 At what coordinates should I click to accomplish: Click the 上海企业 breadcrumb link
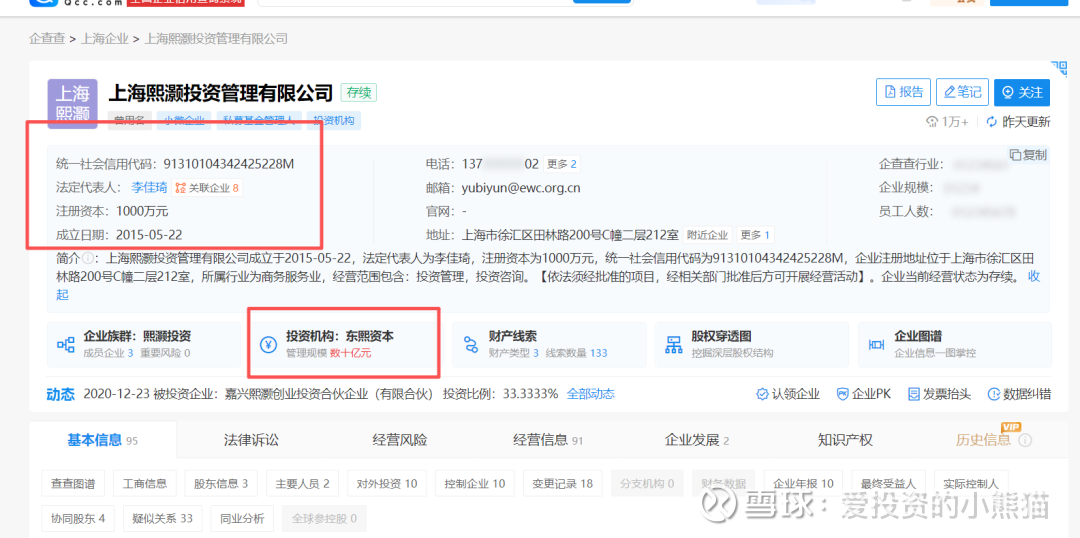(x=105, y=39)
